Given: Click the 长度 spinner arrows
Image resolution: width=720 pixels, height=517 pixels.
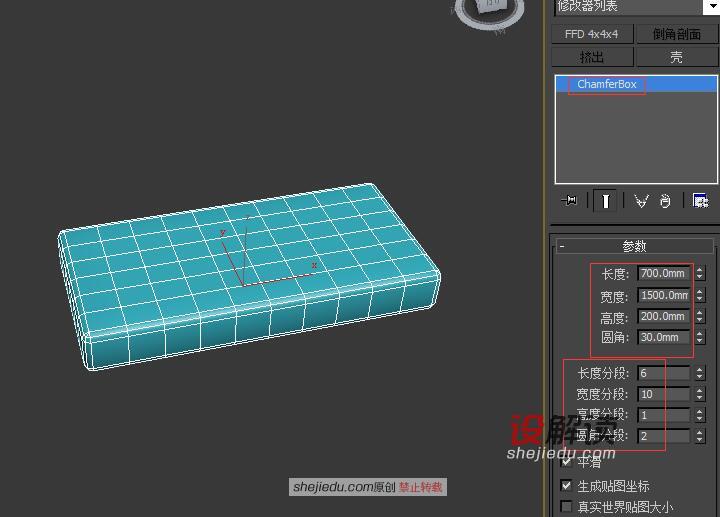Looking at the screenshot, I should coord(699,273).
